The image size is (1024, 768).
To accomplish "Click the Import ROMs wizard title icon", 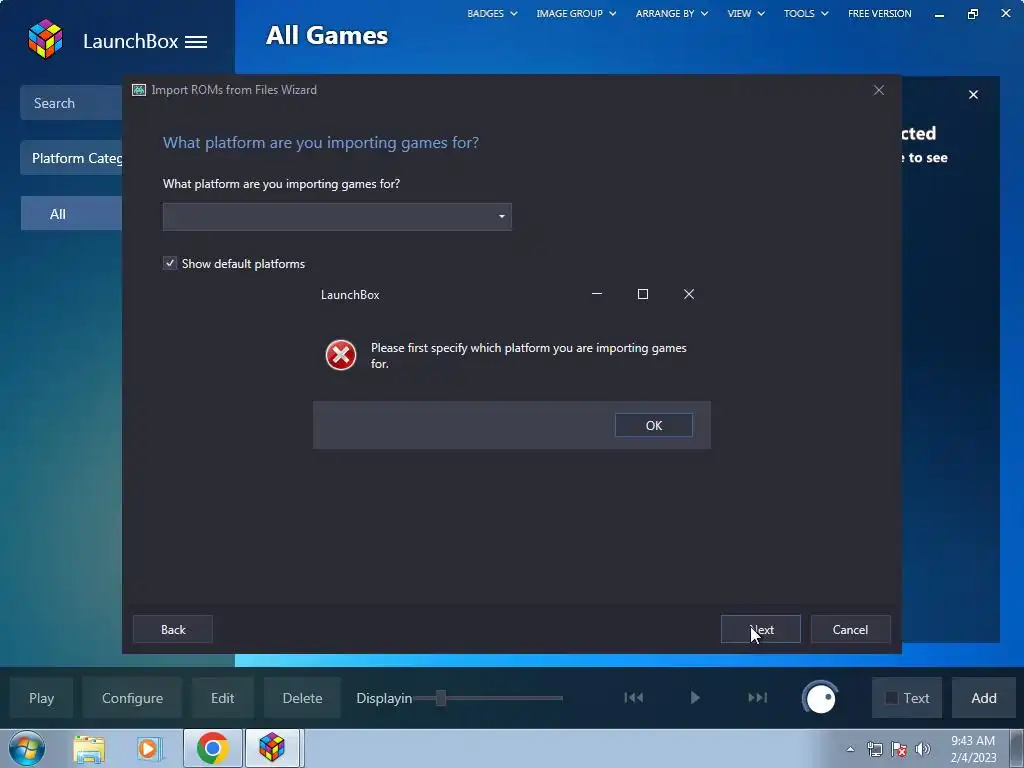I will coord(138,90).
